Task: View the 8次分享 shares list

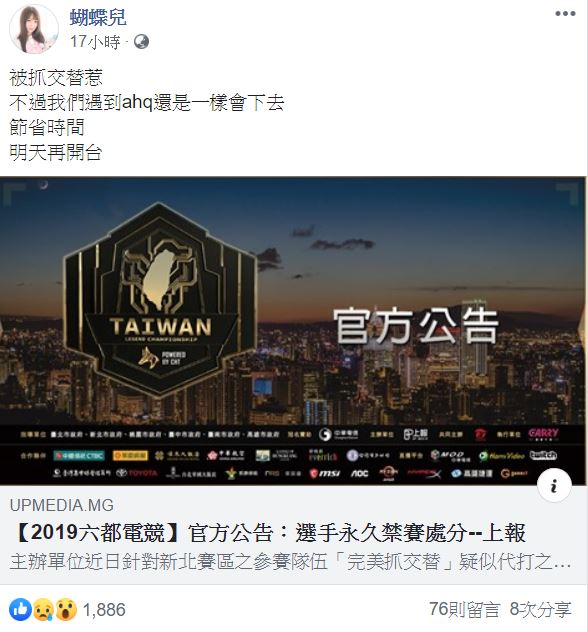Action: click(x=540, y=609)
